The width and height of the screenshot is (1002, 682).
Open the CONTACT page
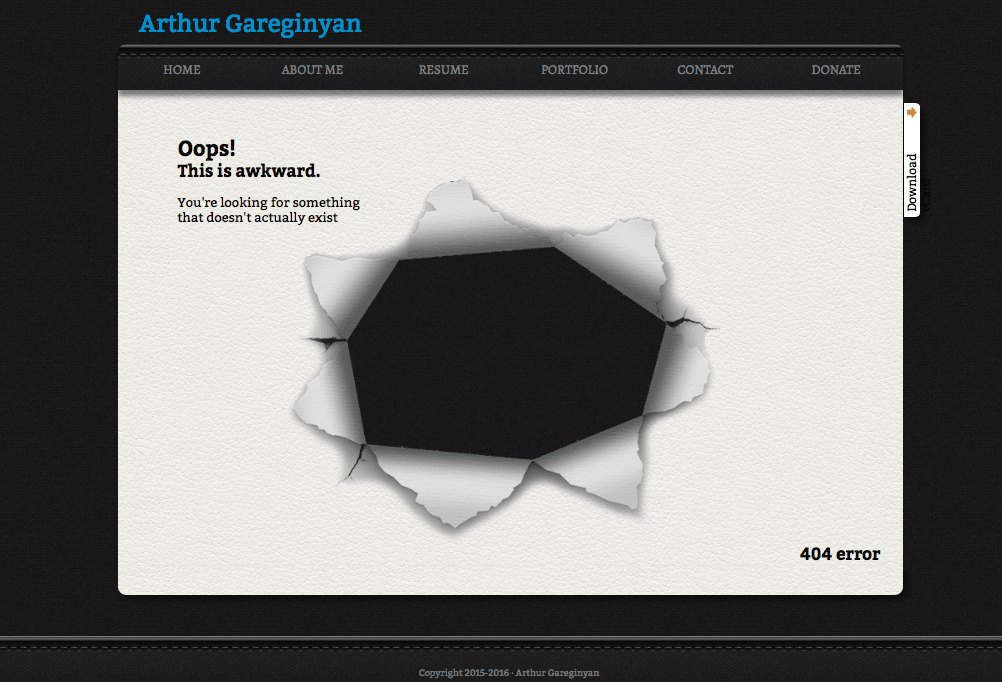point(705,70)
